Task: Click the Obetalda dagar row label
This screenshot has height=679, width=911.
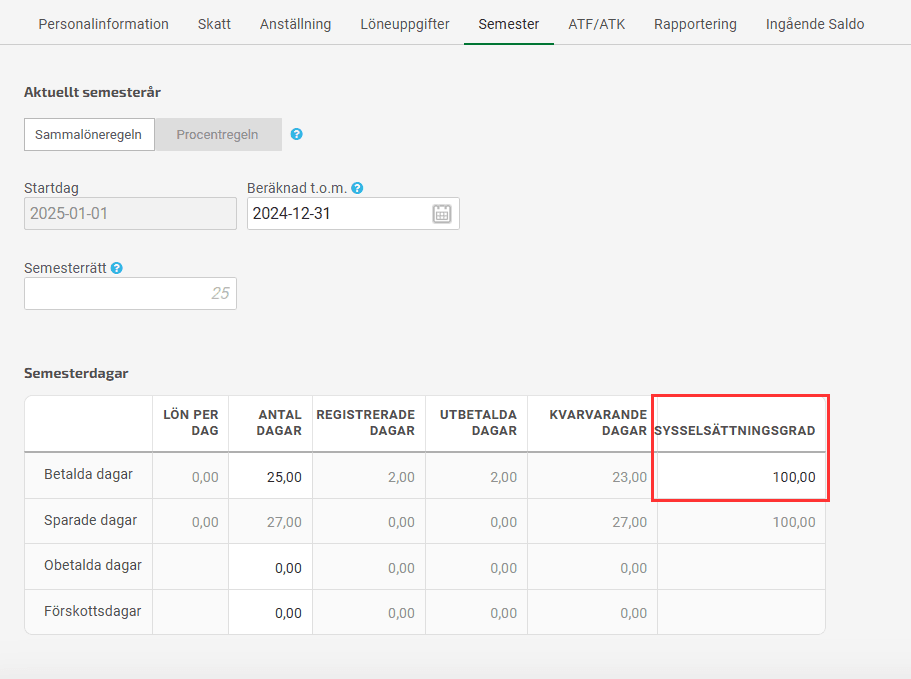Action: [93, 565]
